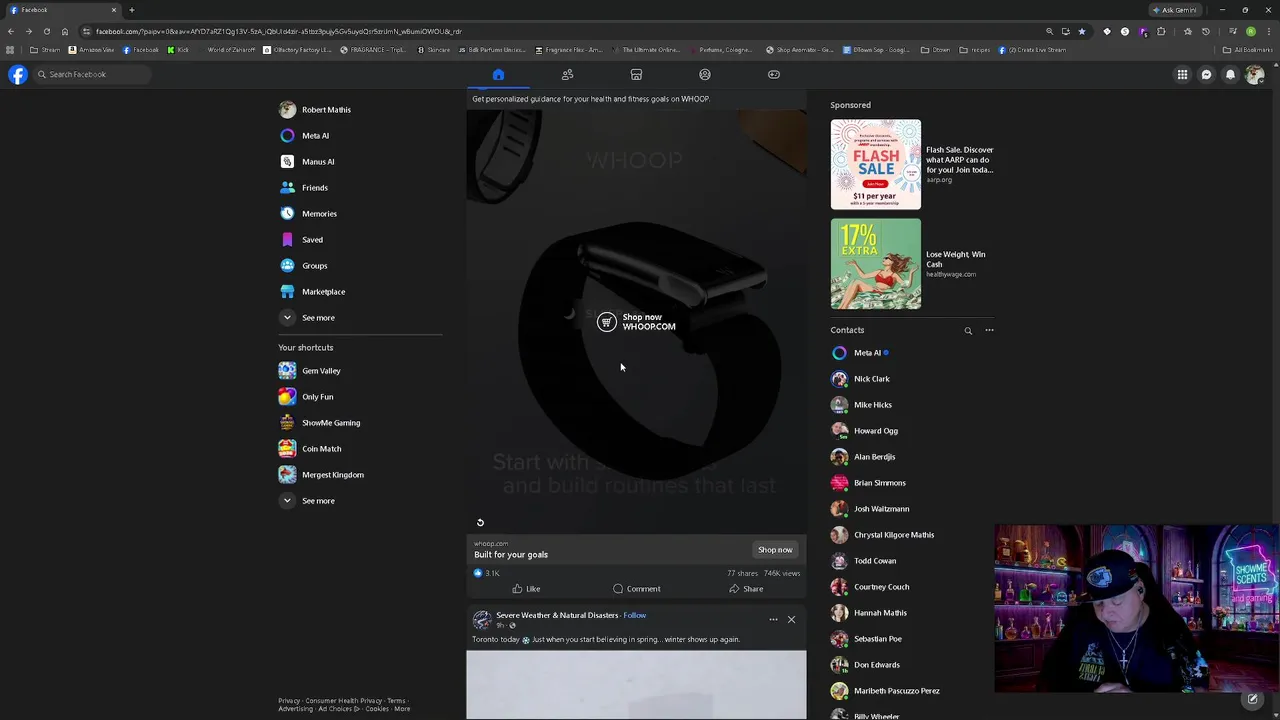Bookmark page with star icon in address bar
The image size is (1280, 720).
[1081, 31]
